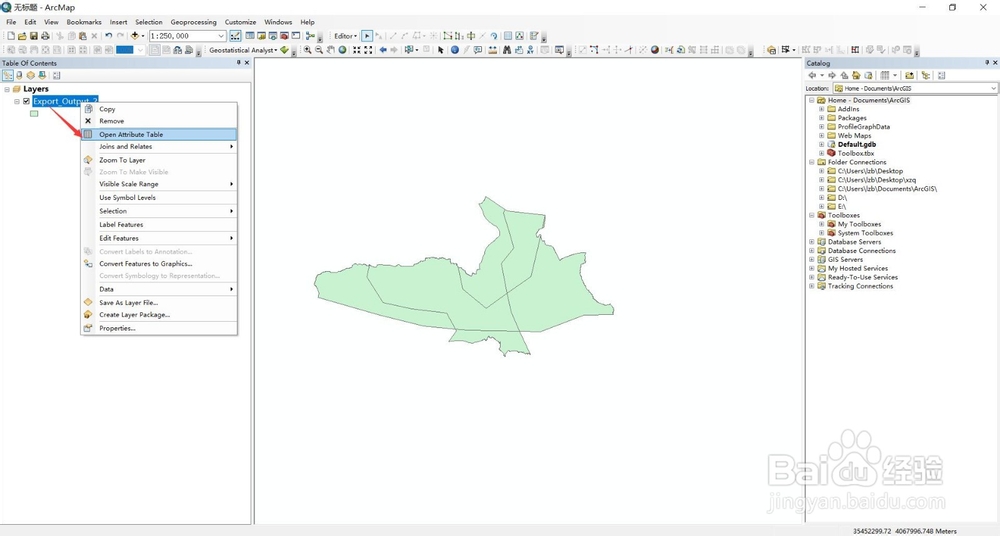Select the Zoom In magnifier tool

[x=307, y=50]
